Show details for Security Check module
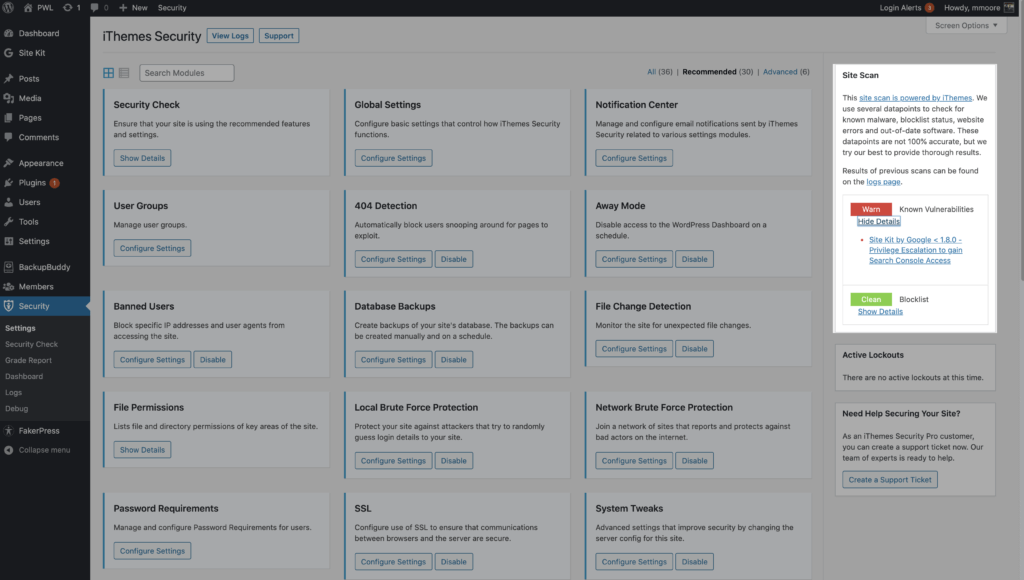Screen dimensions: 1024x580 [x=142, y=158]
